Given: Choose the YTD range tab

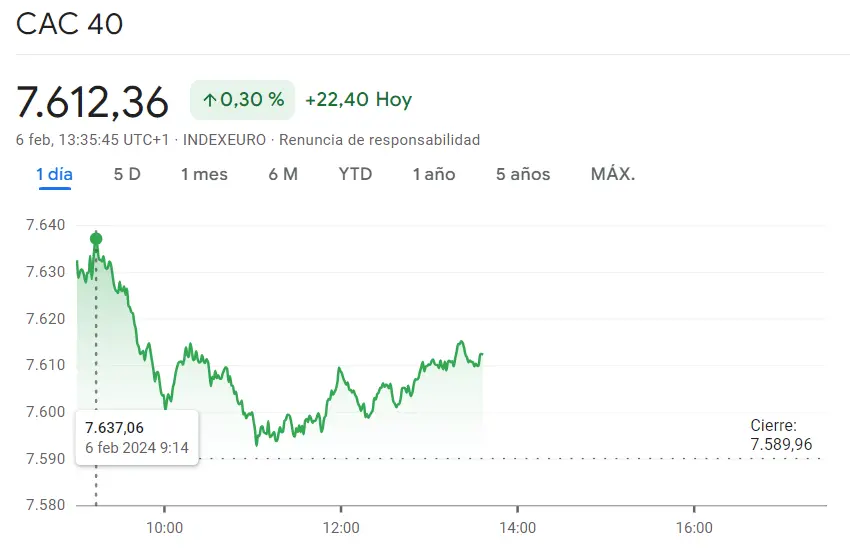Looking at the screenshot, I should coord(355,174).
